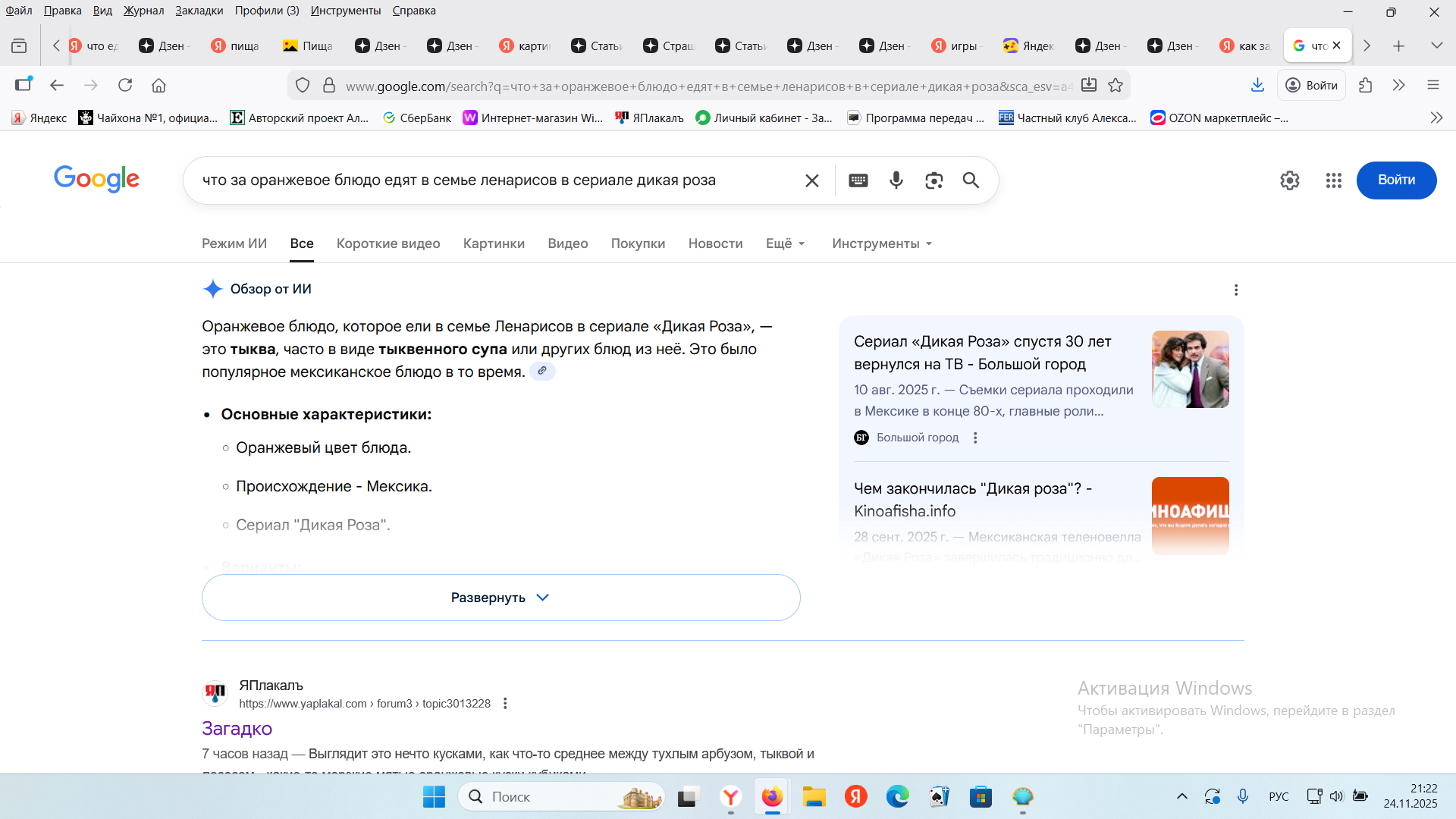The image size is (1456, 819).
Task: Show more toolbar tools chevron
Action: [1399, 86]
